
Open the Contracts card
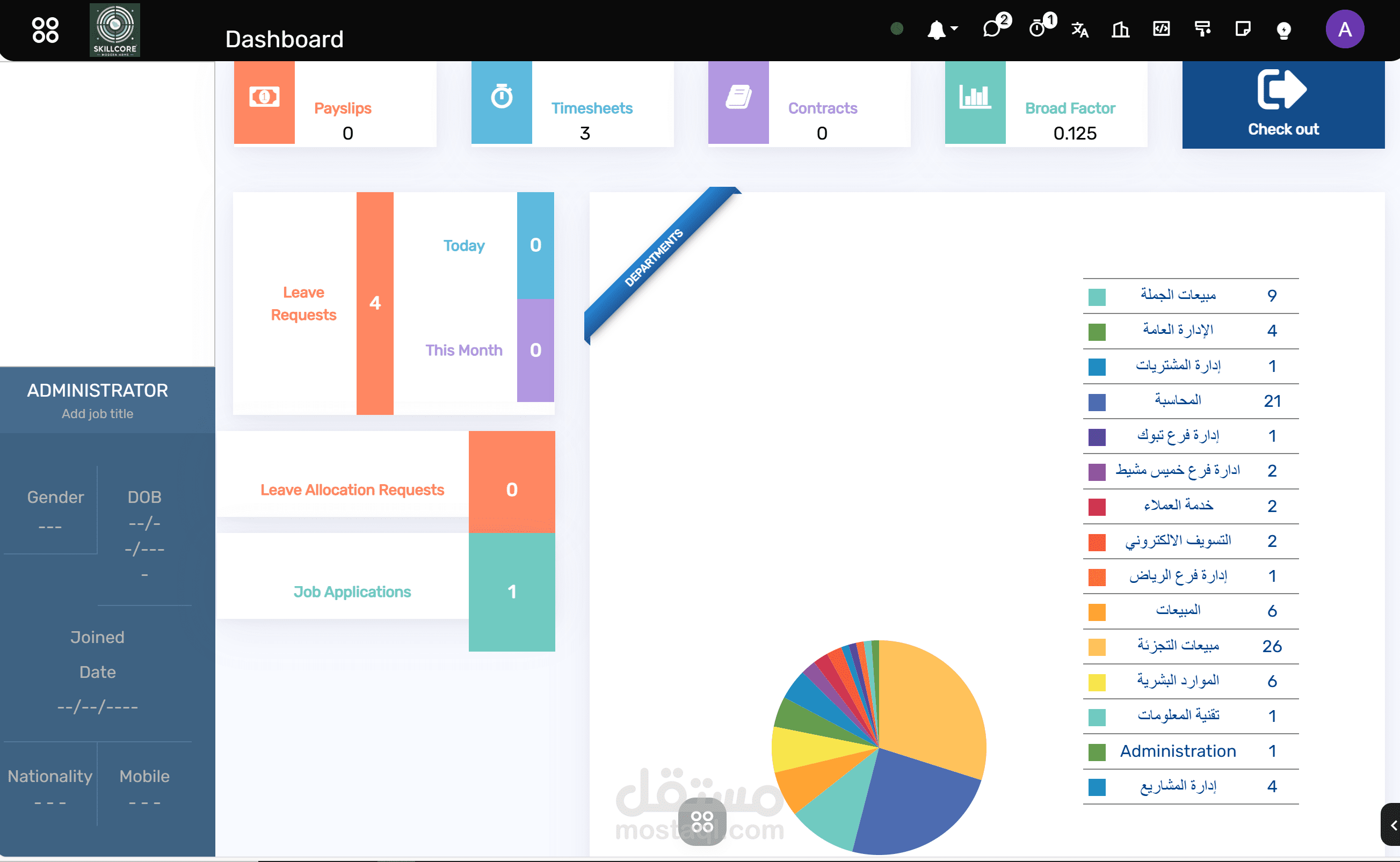tap(809, 103)
